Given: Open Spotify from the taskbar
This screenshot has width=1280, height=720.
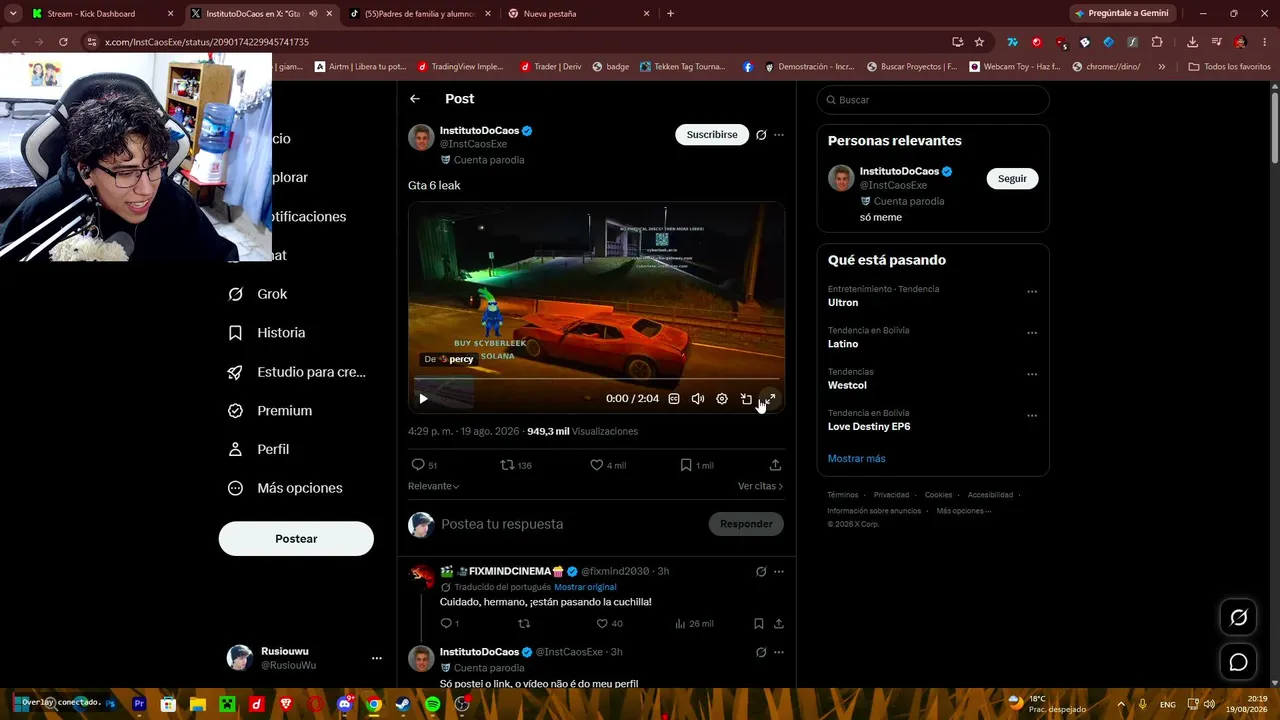Looking at the screenshot, I should (x=432, y=704).
